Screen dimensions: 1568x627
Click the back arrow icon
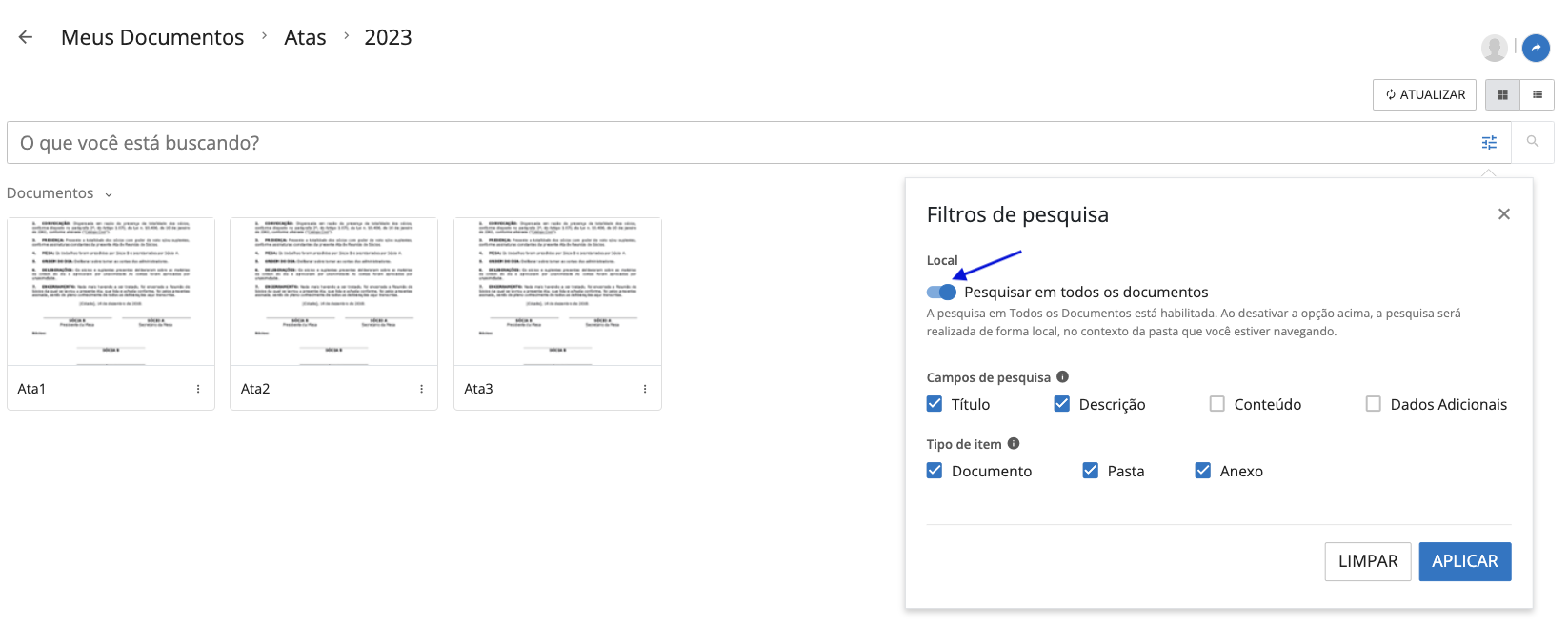click(x=26, y=37)
